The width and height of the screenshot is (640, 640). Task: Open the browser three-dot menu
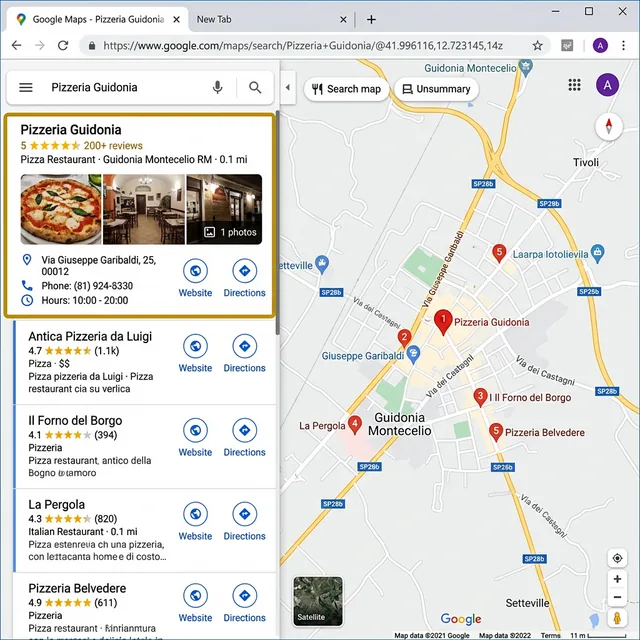[623, 45]
